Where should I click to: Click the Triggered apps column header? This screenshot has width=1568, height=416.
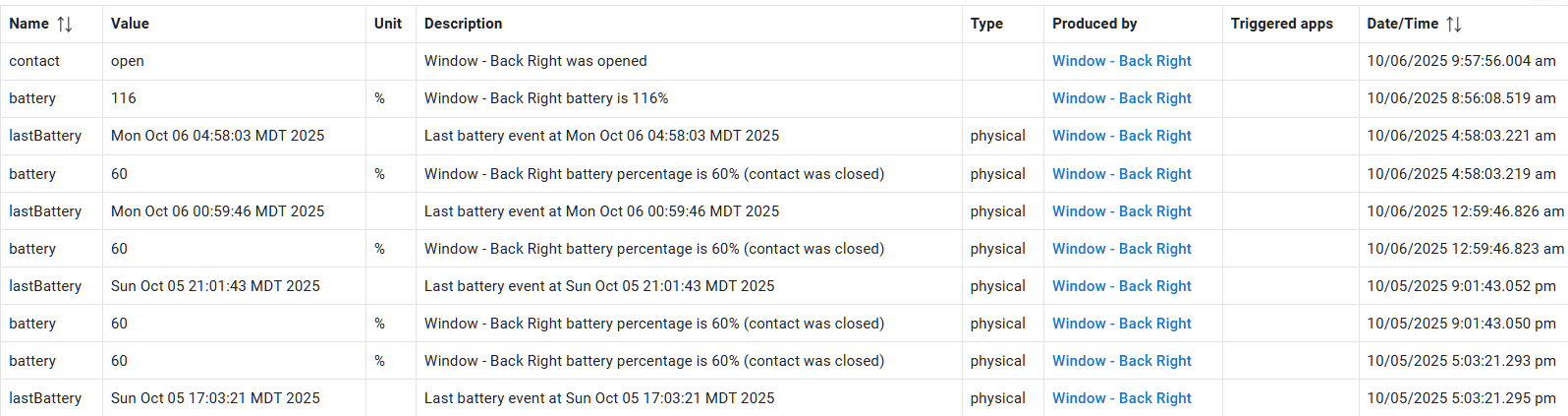click(x=1281, y=24)
